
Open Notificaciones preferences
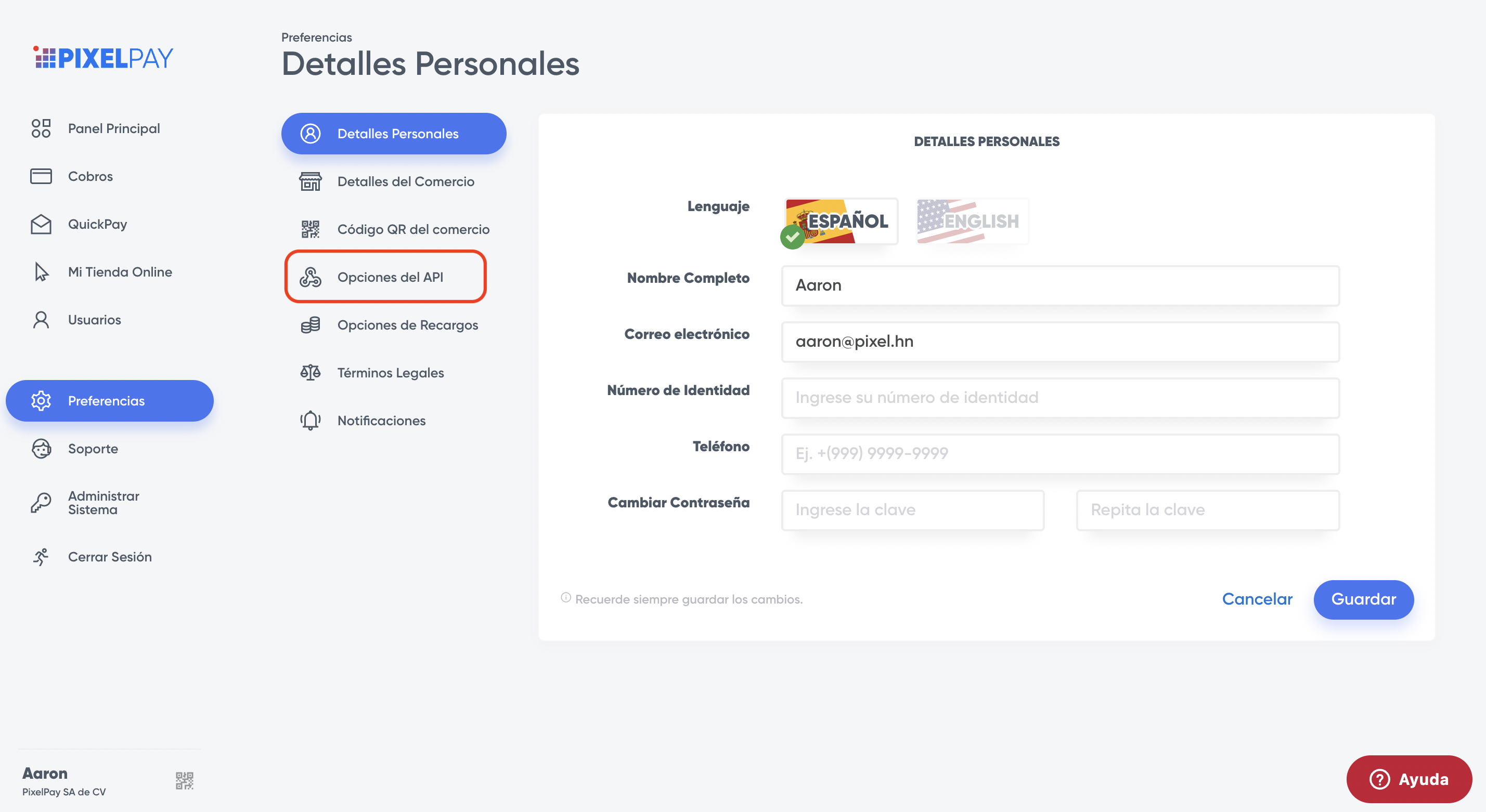[x=381, y=421]
